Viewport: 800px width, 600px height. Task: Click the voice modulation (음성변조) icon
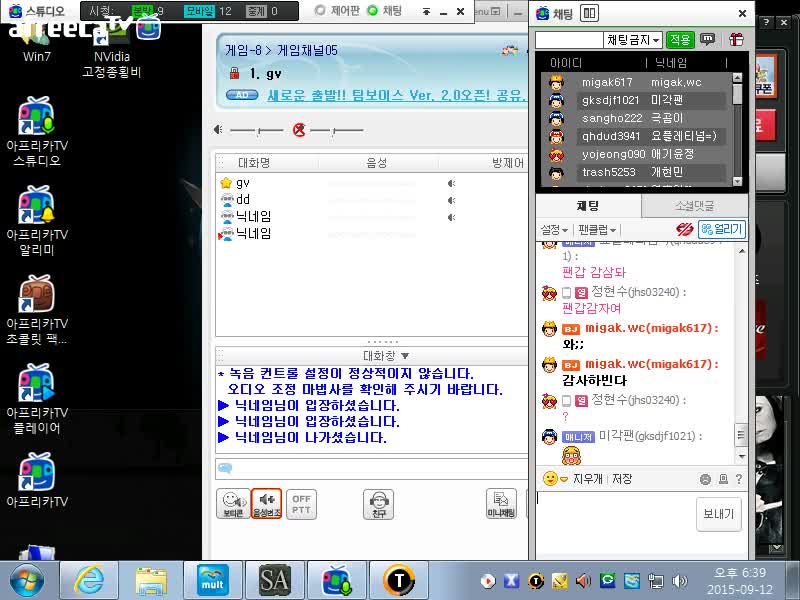point(266,502)
